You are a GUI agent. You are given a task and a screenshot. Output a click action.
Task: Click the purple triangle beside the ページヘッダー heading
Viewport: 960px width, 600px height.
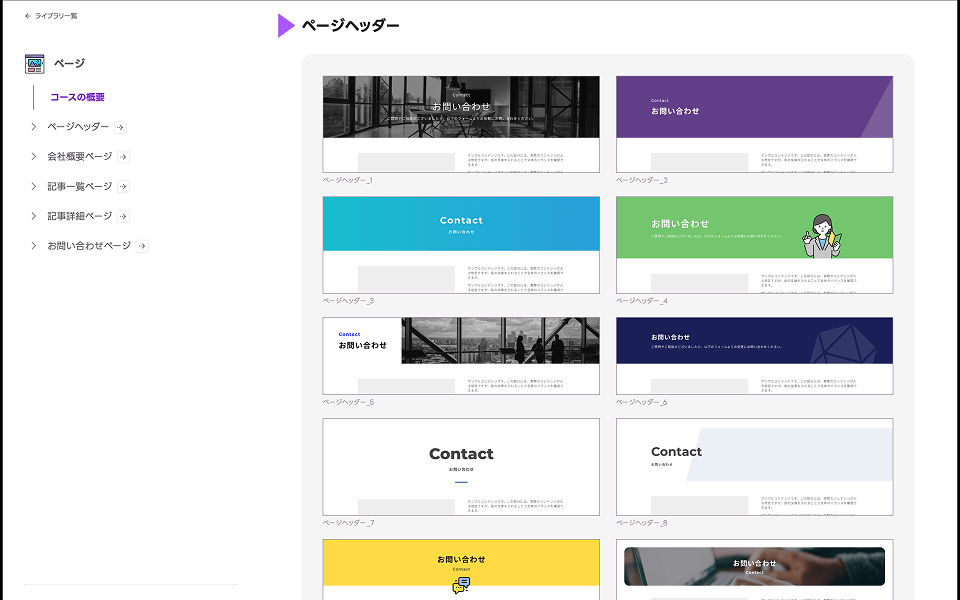coord(286,25)
